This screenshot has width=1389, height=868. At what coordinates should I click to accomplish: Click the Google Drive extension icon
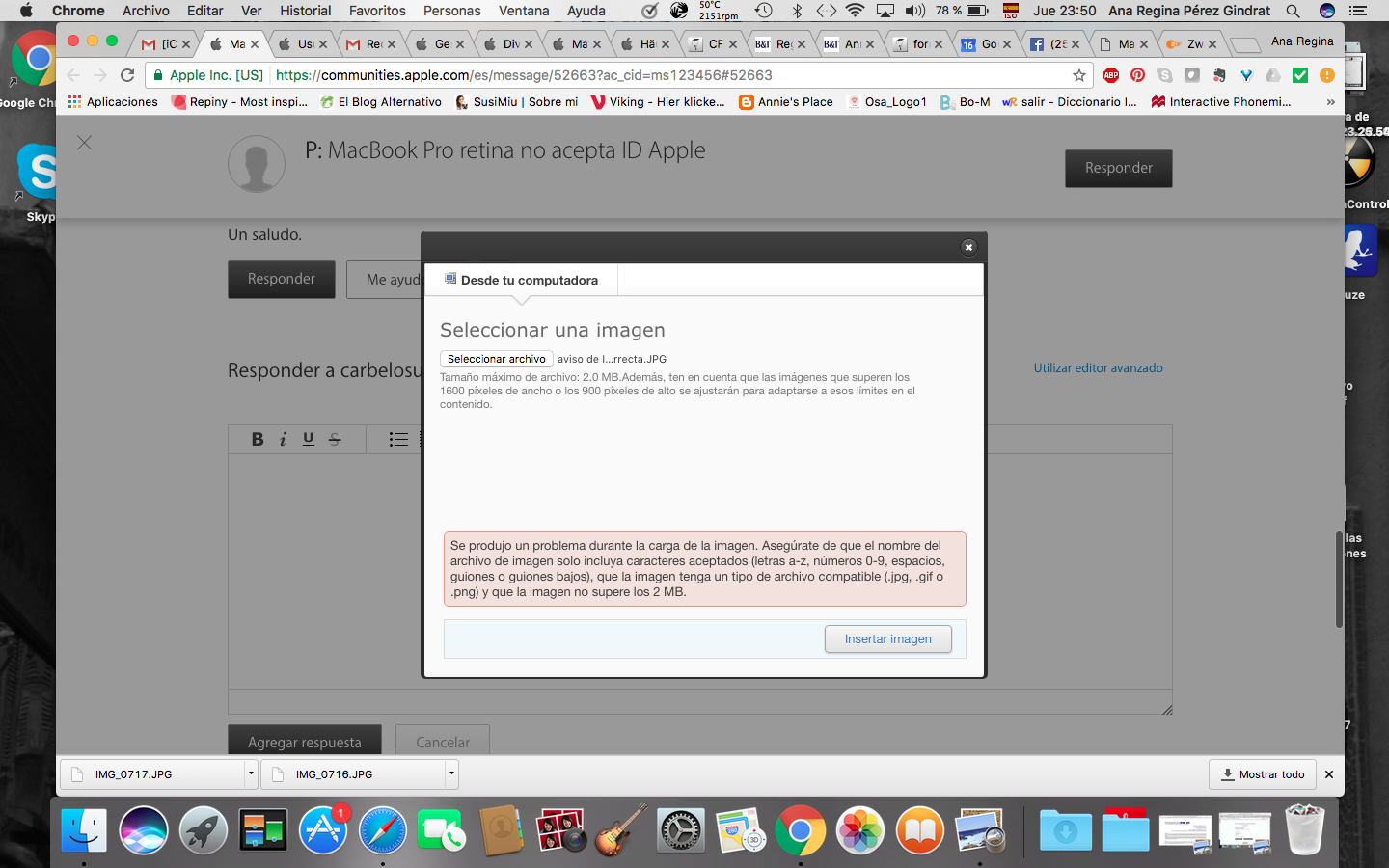(x=1273, y=75)
